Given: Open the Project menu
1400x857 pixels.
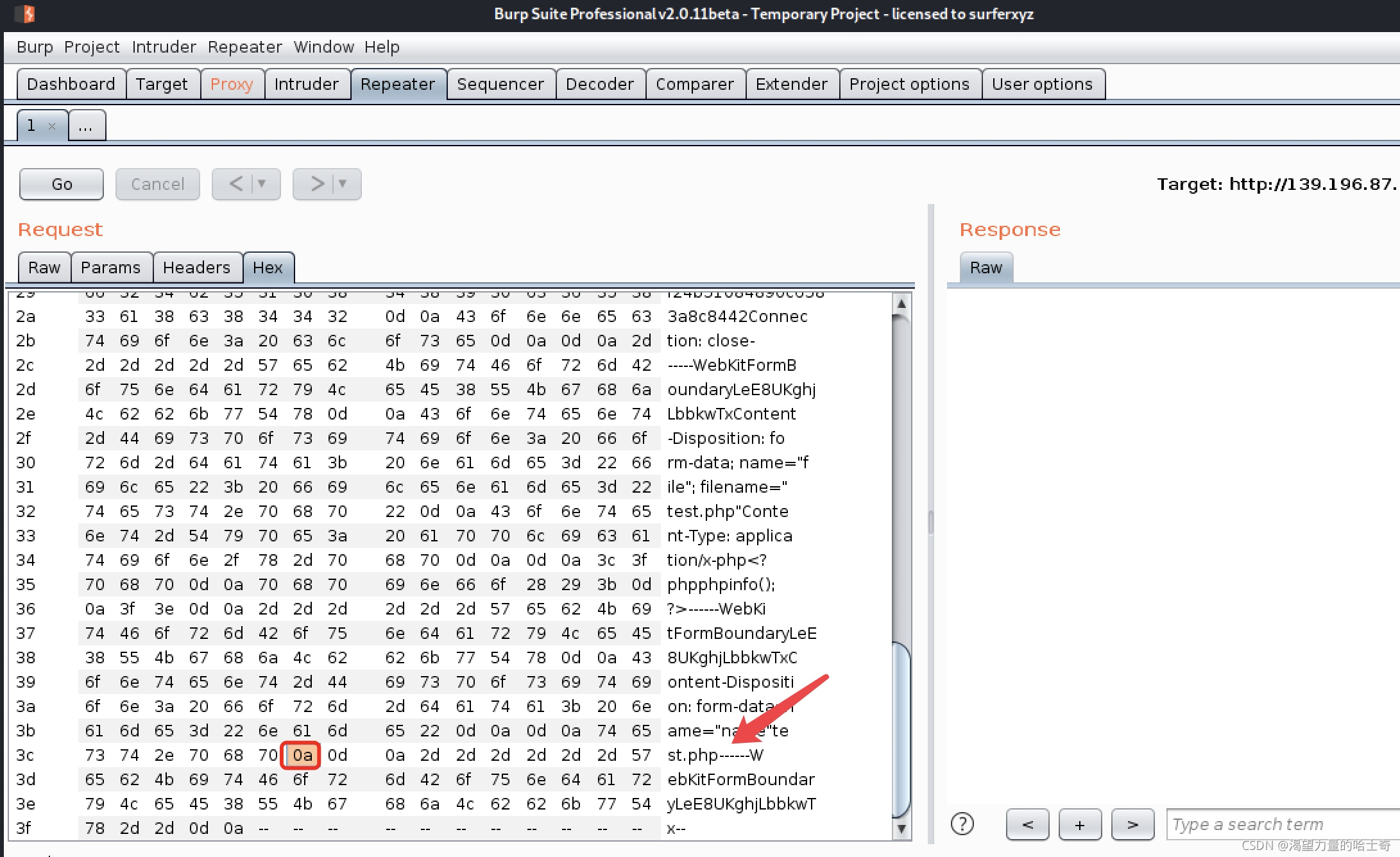Looking at the screenshot, I should tap(92, 47).
